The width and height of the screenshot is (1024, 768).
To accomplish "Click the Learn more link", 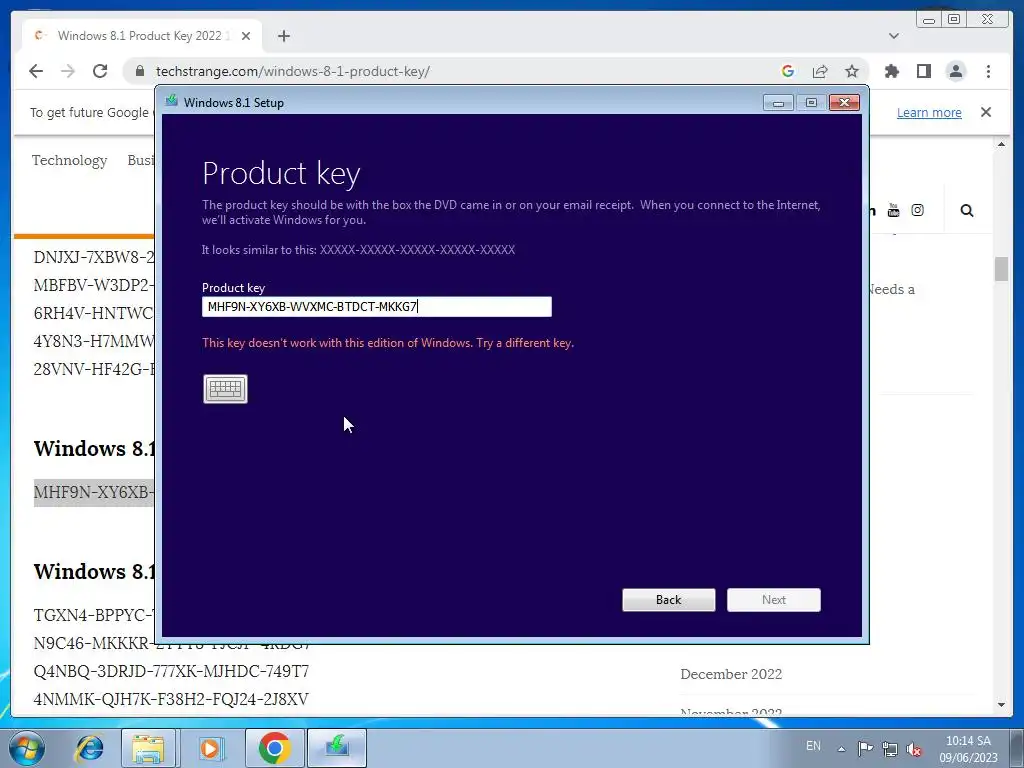I will pos(929,112).
